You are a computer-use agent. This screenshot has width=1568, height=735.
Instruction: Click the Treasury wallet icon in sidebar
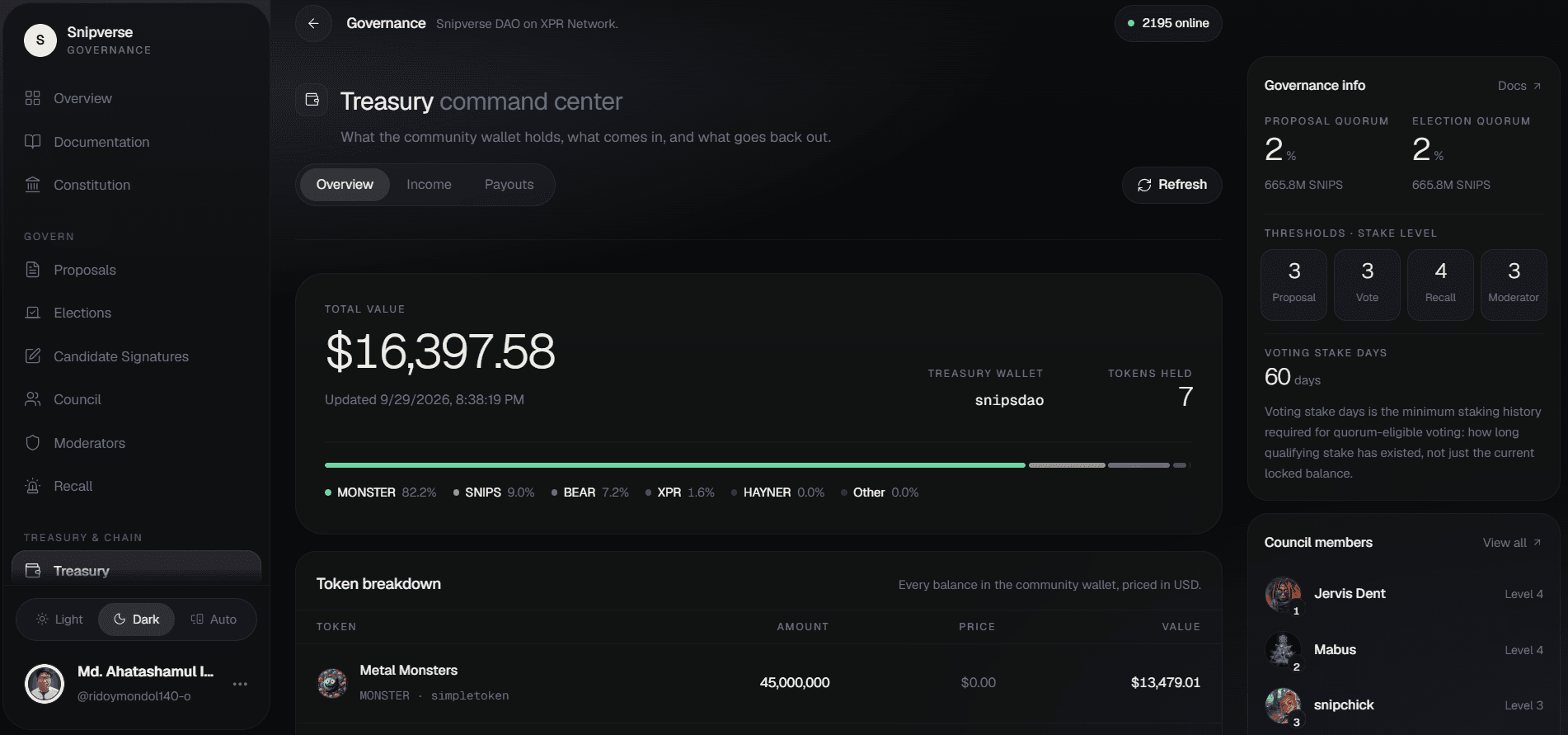[33, 571]
